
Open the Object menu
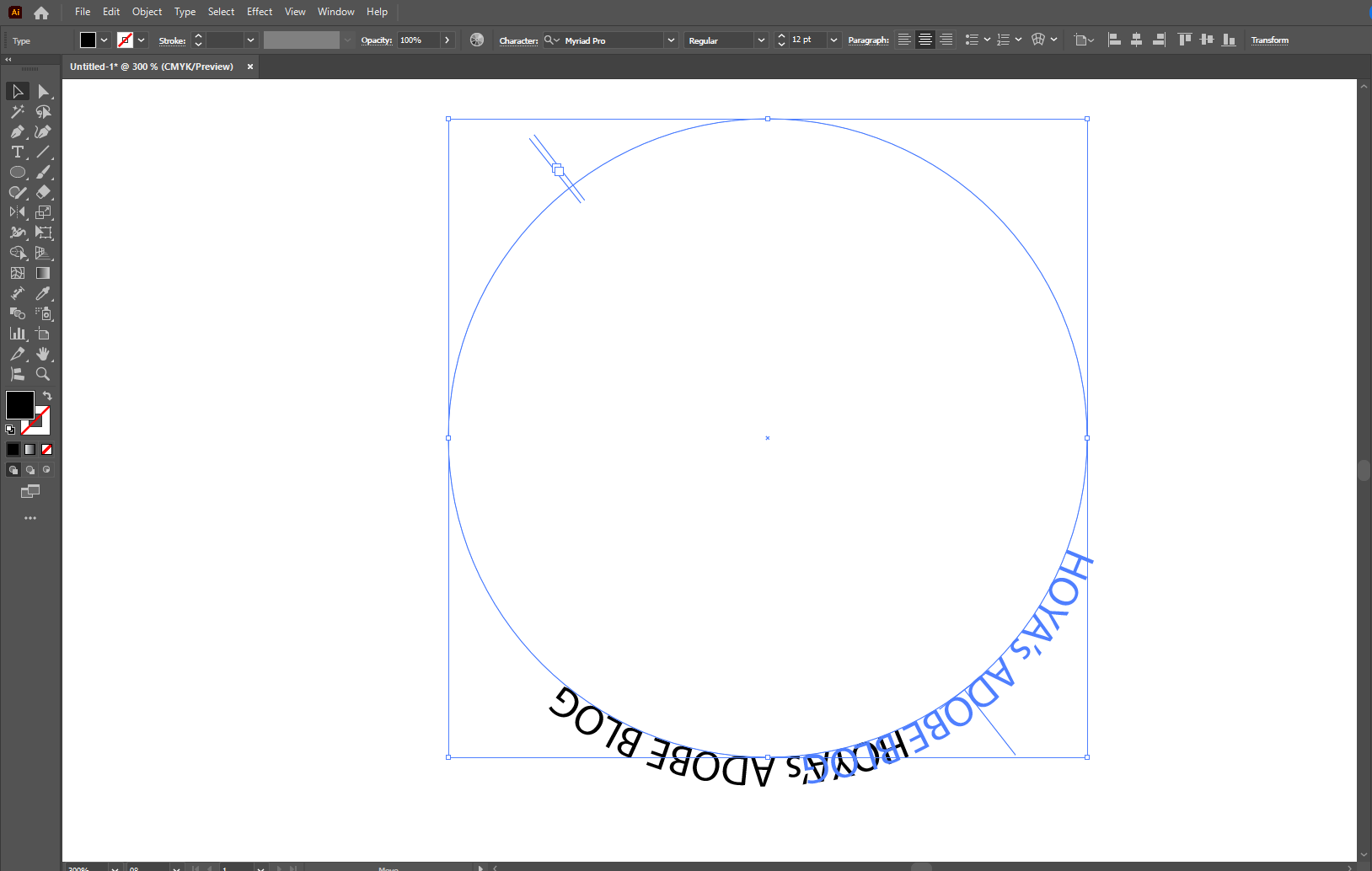[147, 12]
